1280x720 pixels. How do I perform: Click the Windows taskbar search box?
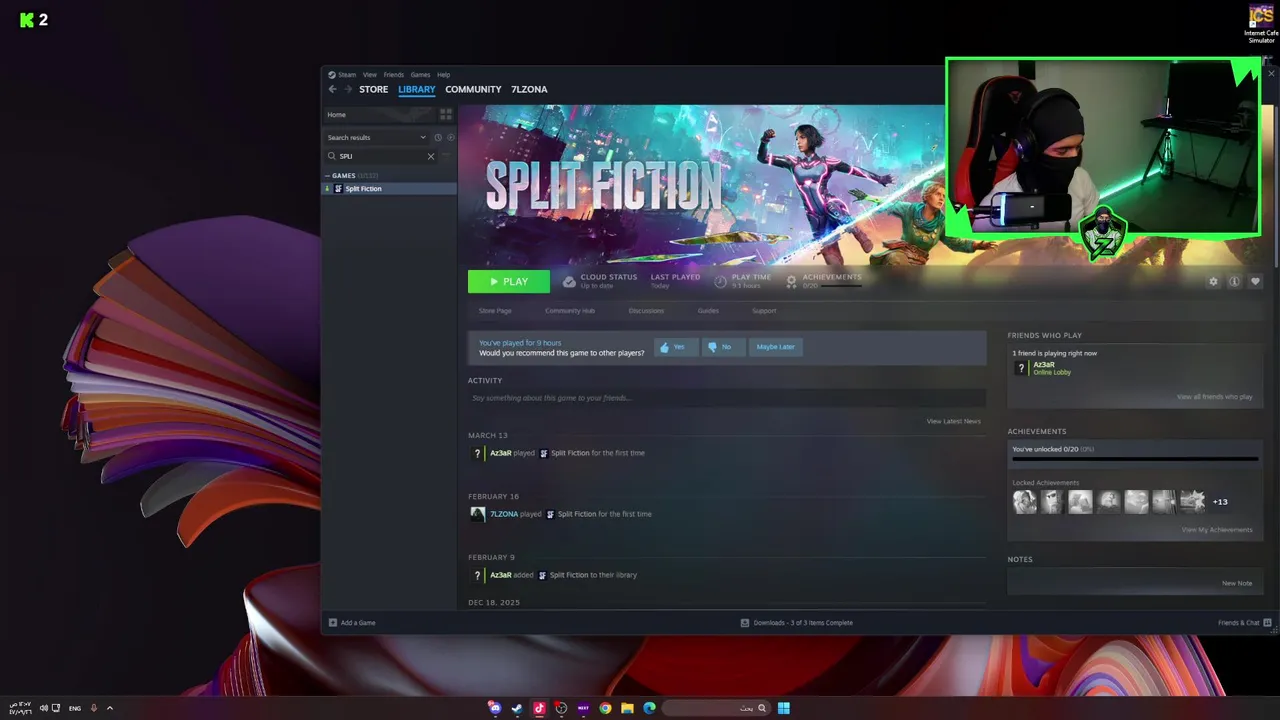point(716,708)
